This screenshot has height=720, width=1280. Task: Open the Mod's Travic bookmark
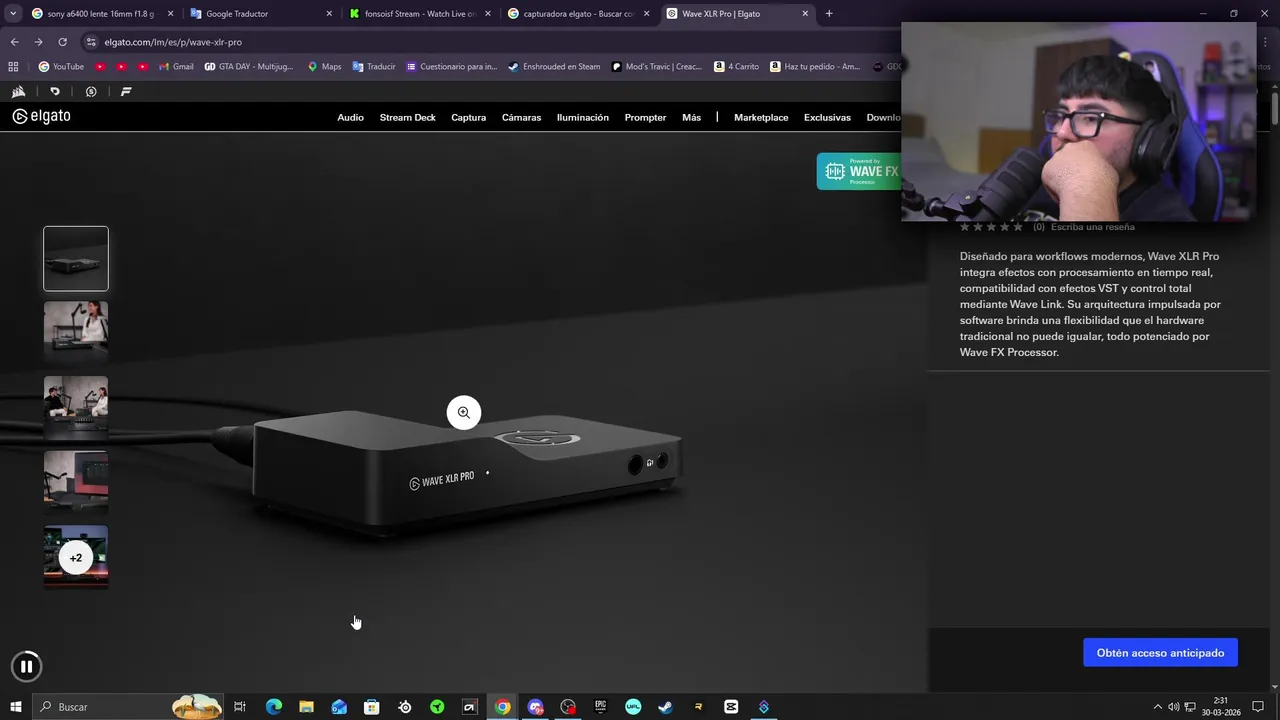tap(656, 67)
